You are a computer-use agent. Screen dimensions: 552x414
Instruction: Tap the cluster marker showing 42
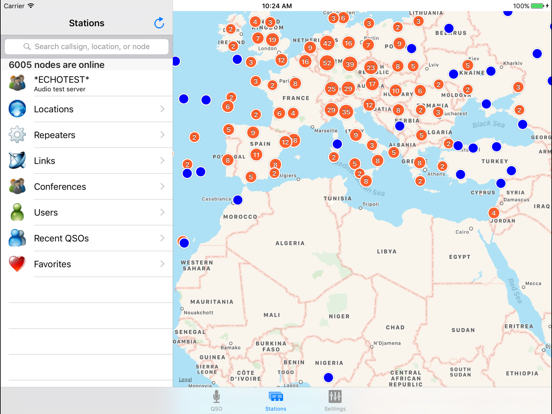[327, 43]
